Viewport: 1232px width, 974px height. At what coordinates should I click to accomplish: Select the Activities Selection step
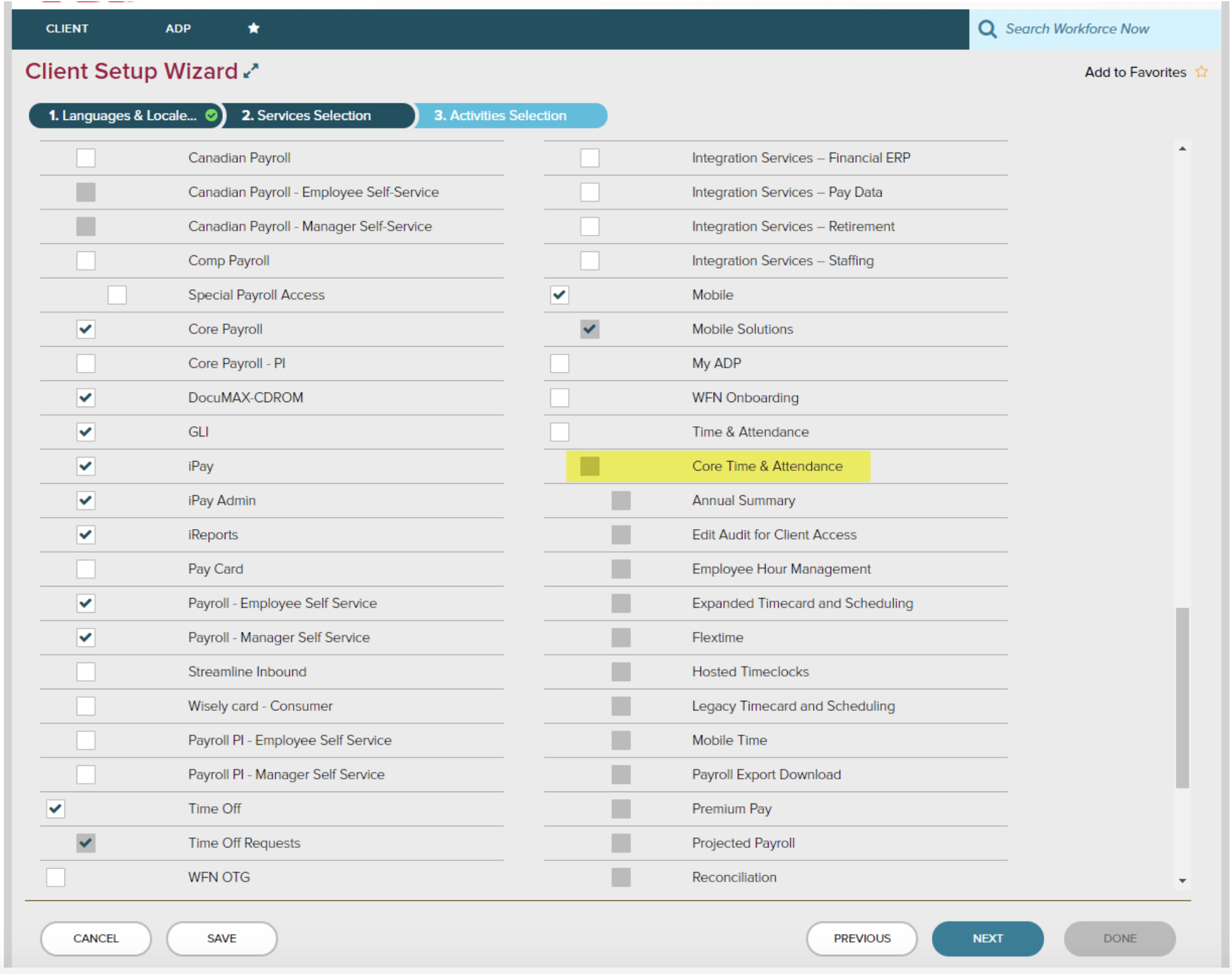click(x=500, y=116)
